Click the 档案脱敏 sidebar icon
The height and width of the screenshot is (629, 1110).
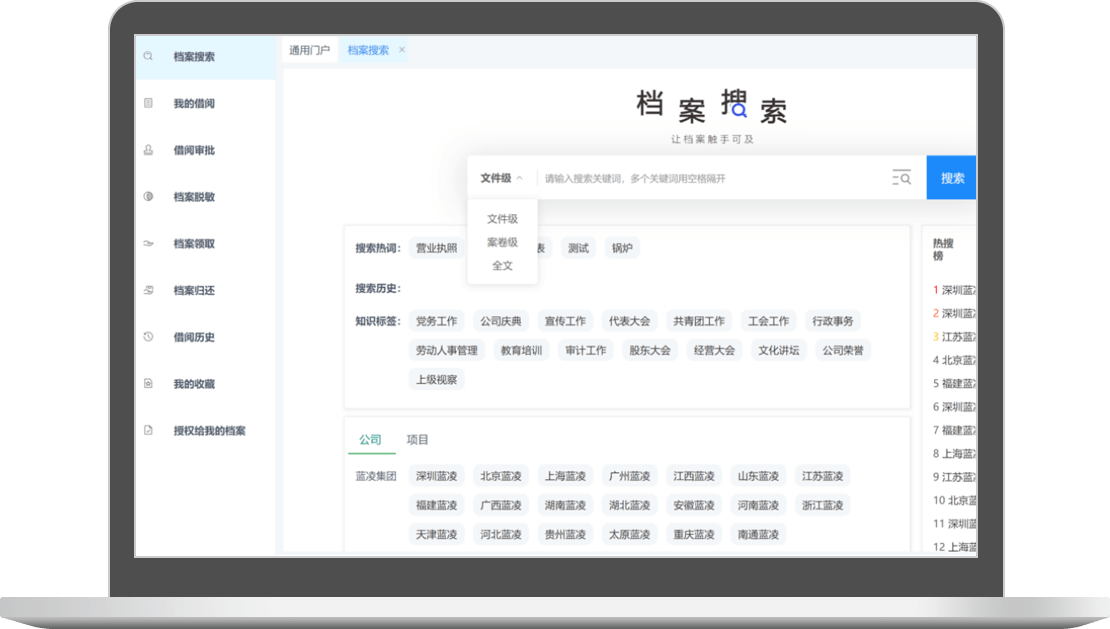[148, 197]
